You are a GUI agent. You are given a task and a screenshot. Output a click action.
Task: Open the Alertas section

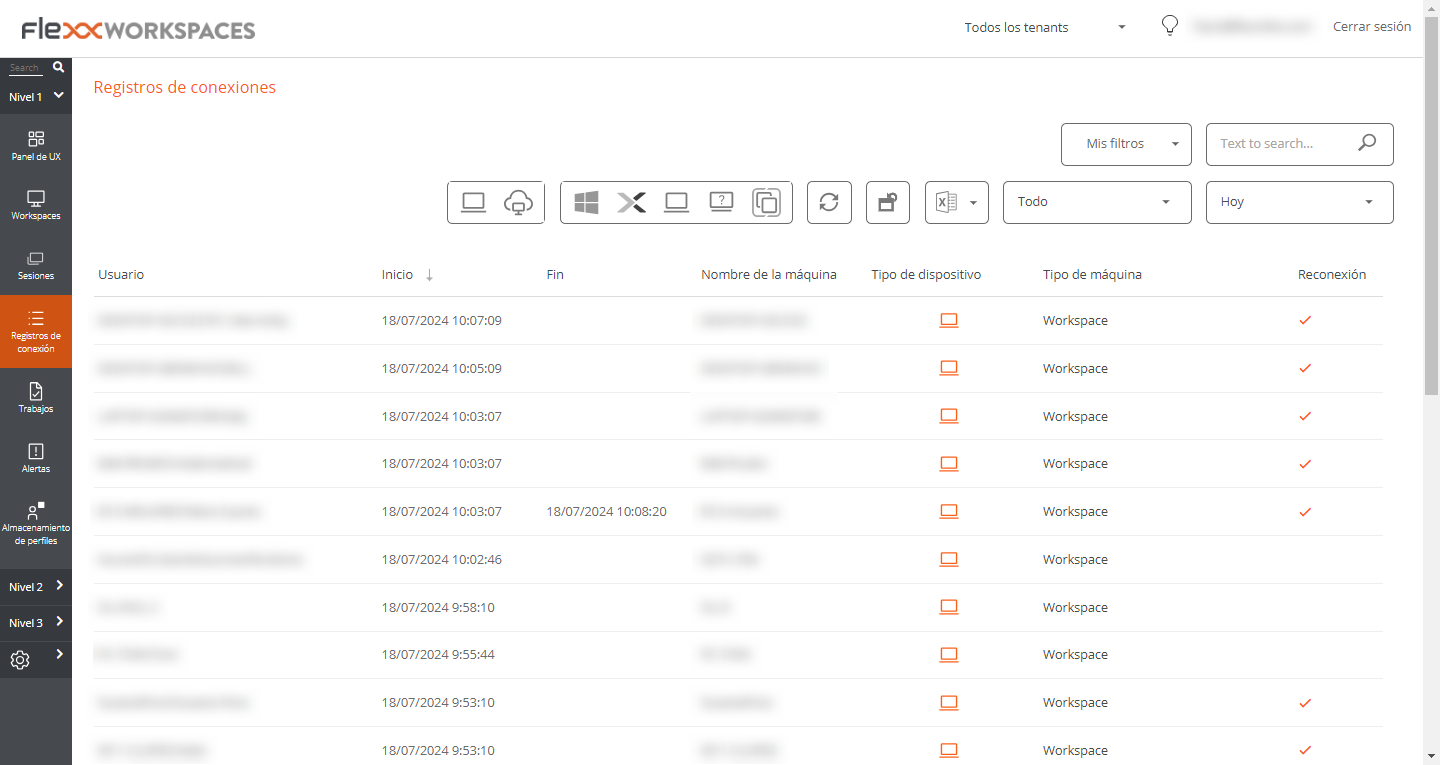36,457
